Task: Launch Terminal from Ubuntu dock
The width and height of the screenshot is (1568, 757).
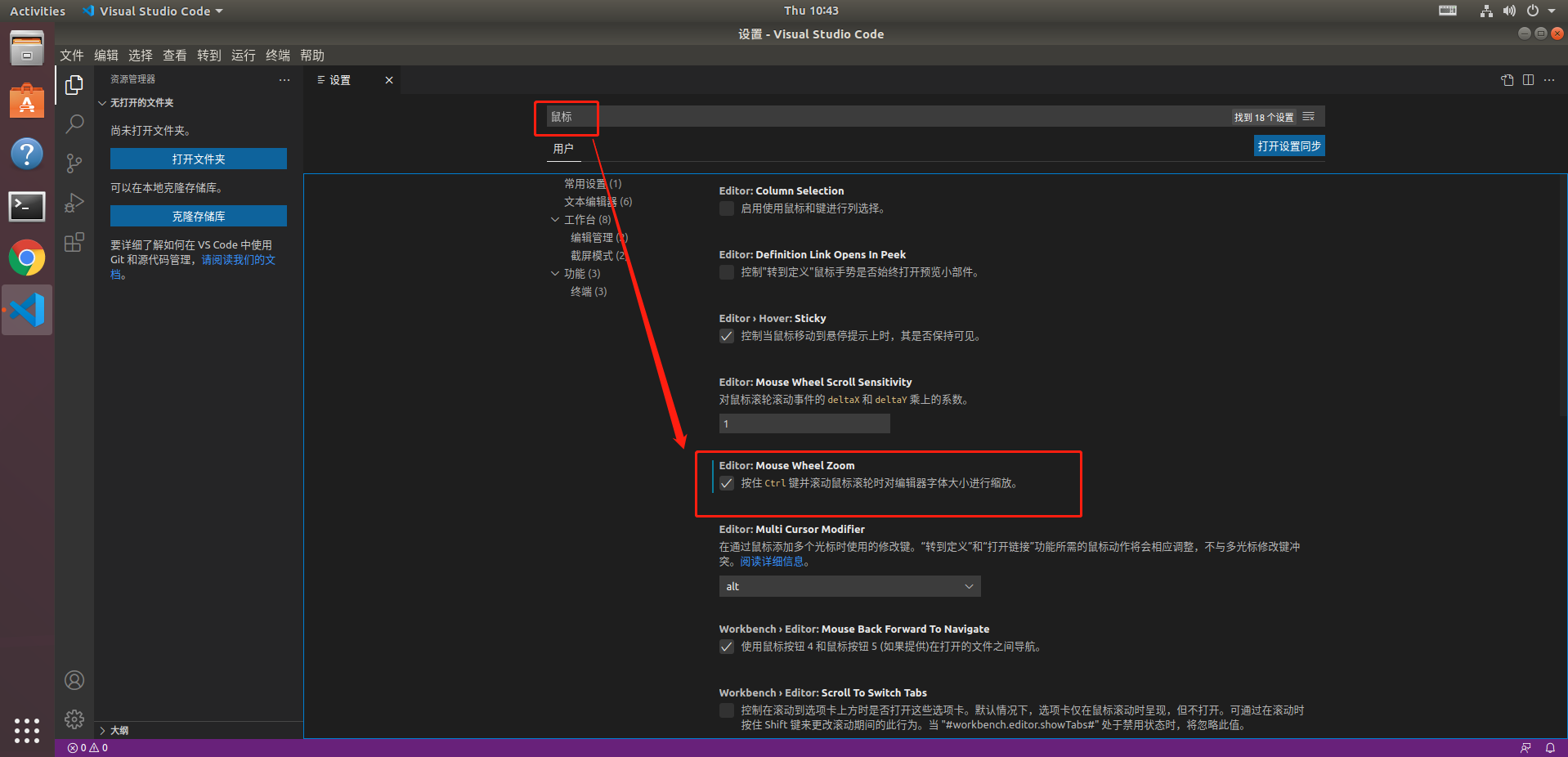Action: pos(27,206)
